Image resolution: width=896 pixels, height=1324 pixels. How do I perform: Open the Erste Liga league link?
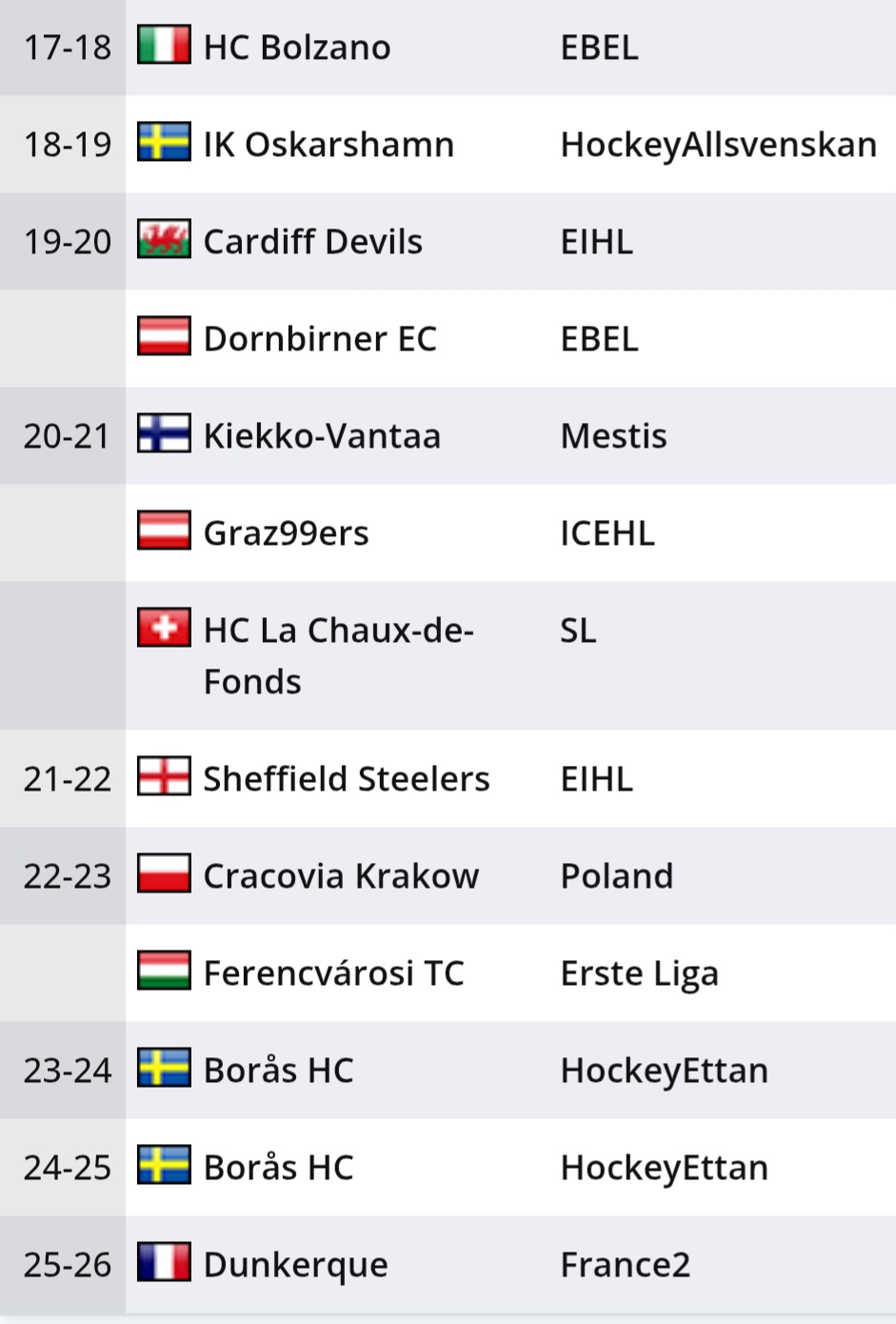click(639, 973)
